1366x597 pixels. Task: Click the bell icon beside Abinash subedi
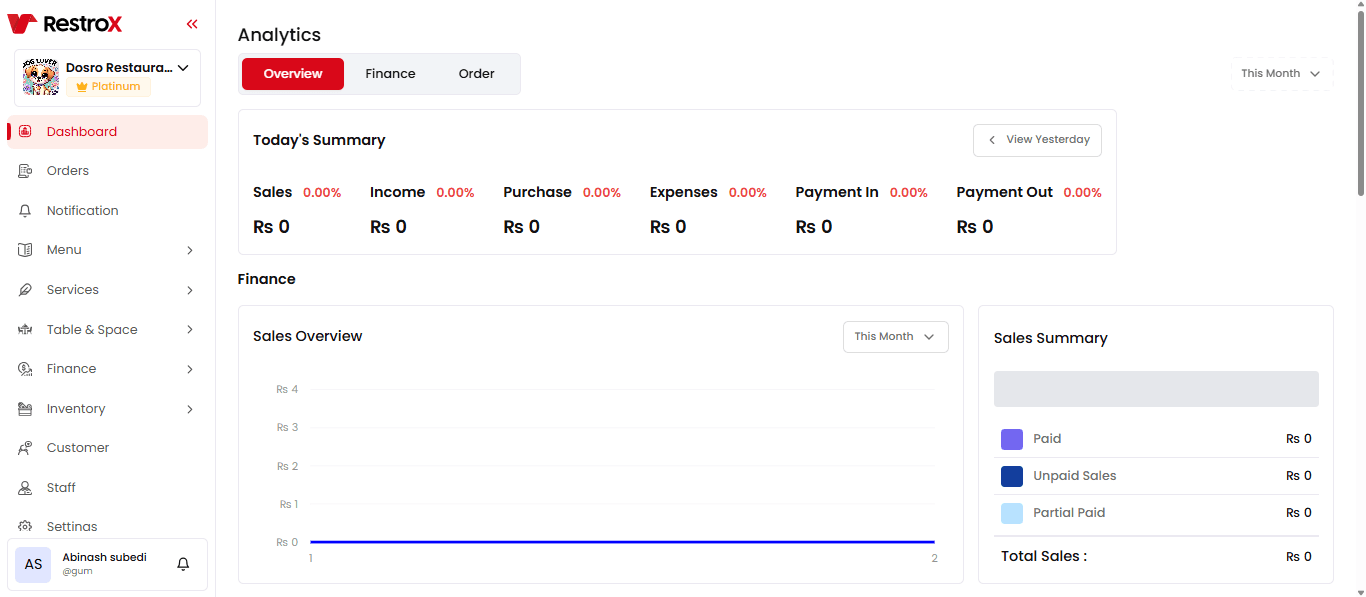183,564
